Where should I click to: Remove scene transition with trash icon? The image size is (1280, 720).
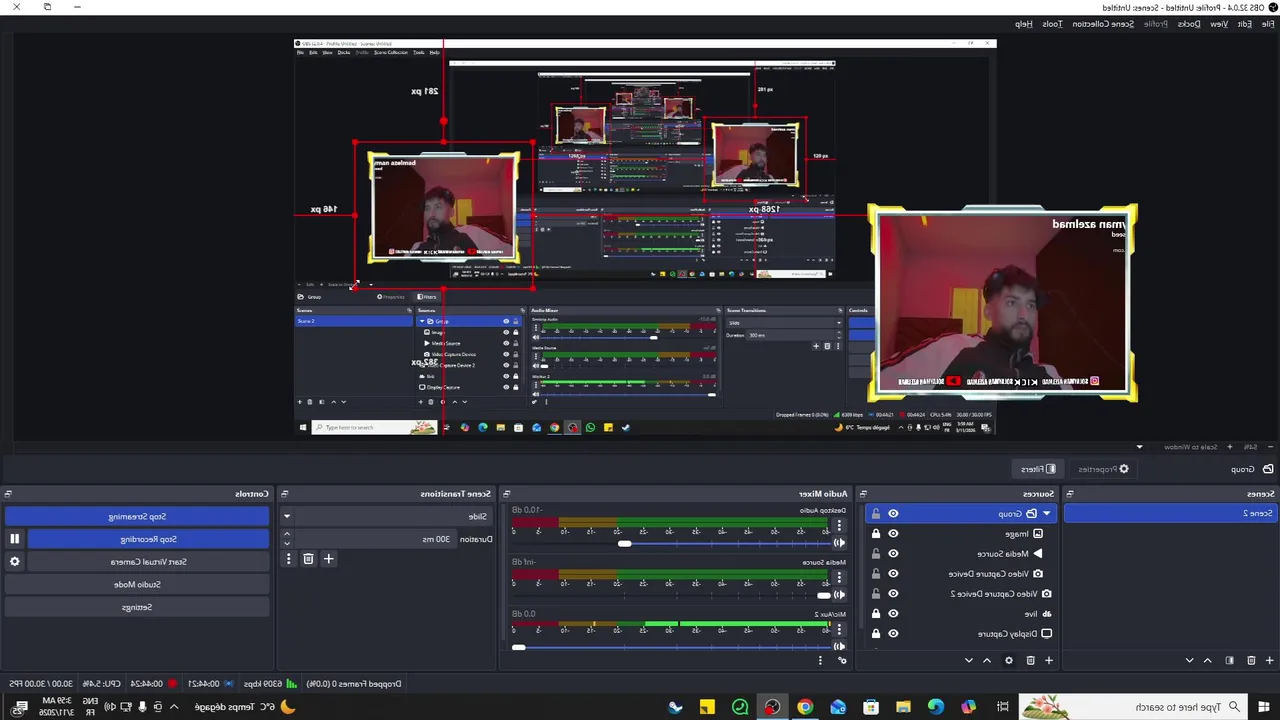(308, 559)
